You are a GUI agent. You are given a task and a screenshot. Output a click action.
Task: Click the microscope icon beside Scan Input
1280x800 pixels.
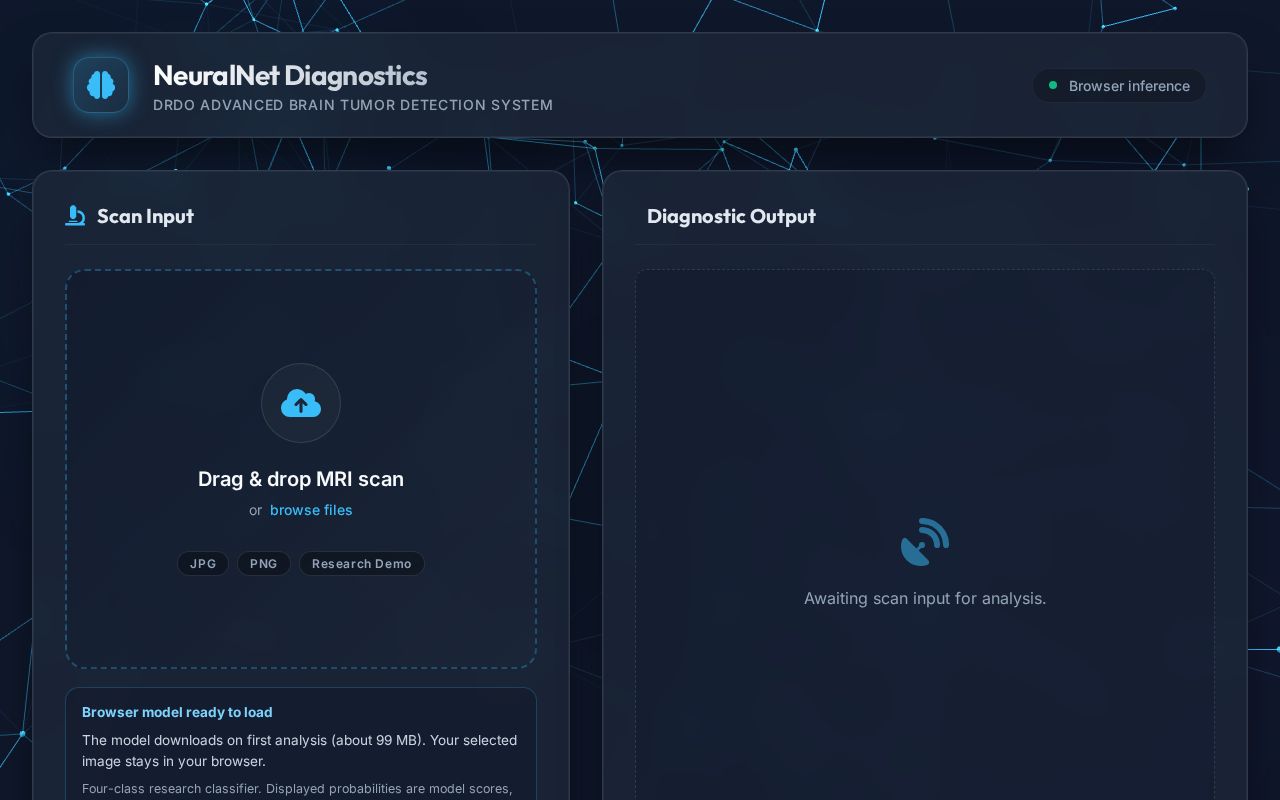pyautogui.click(x=75, y=216)
